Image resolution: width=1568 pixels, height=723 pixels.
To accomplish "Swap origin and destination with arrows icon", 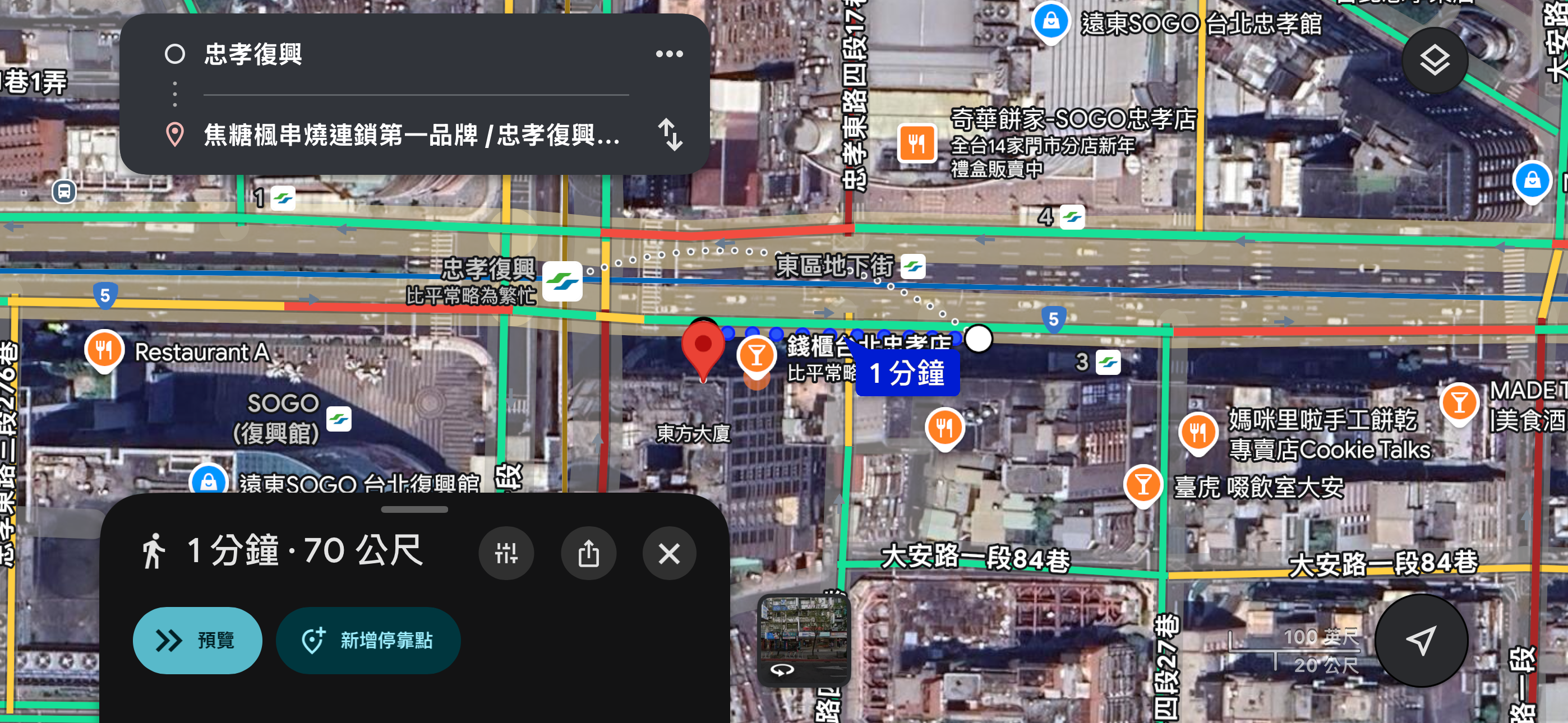I will [670, 135].
